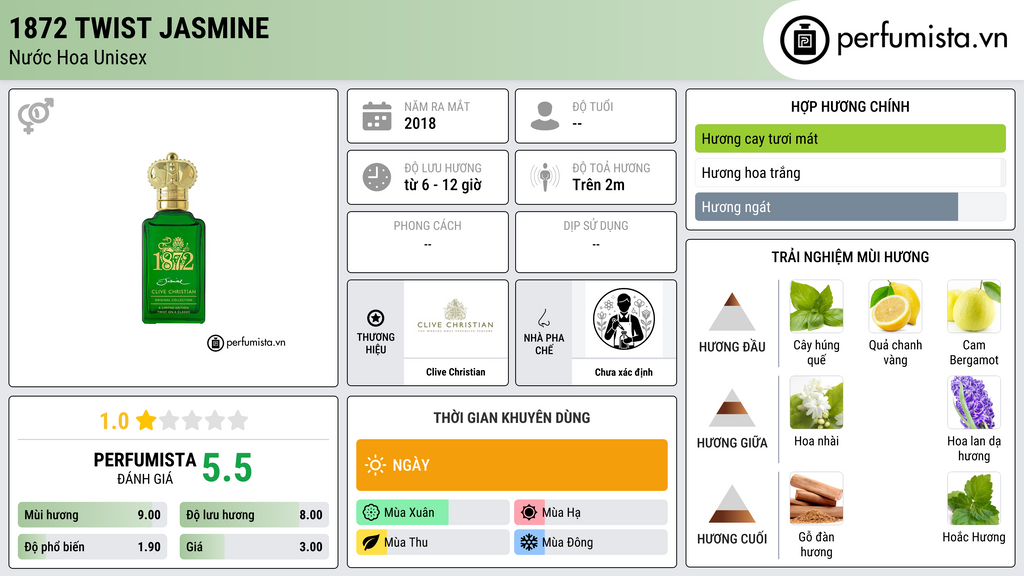Select the Mùa Xuân season bar
Screen dimensions: 1024x576
point(432,513)
